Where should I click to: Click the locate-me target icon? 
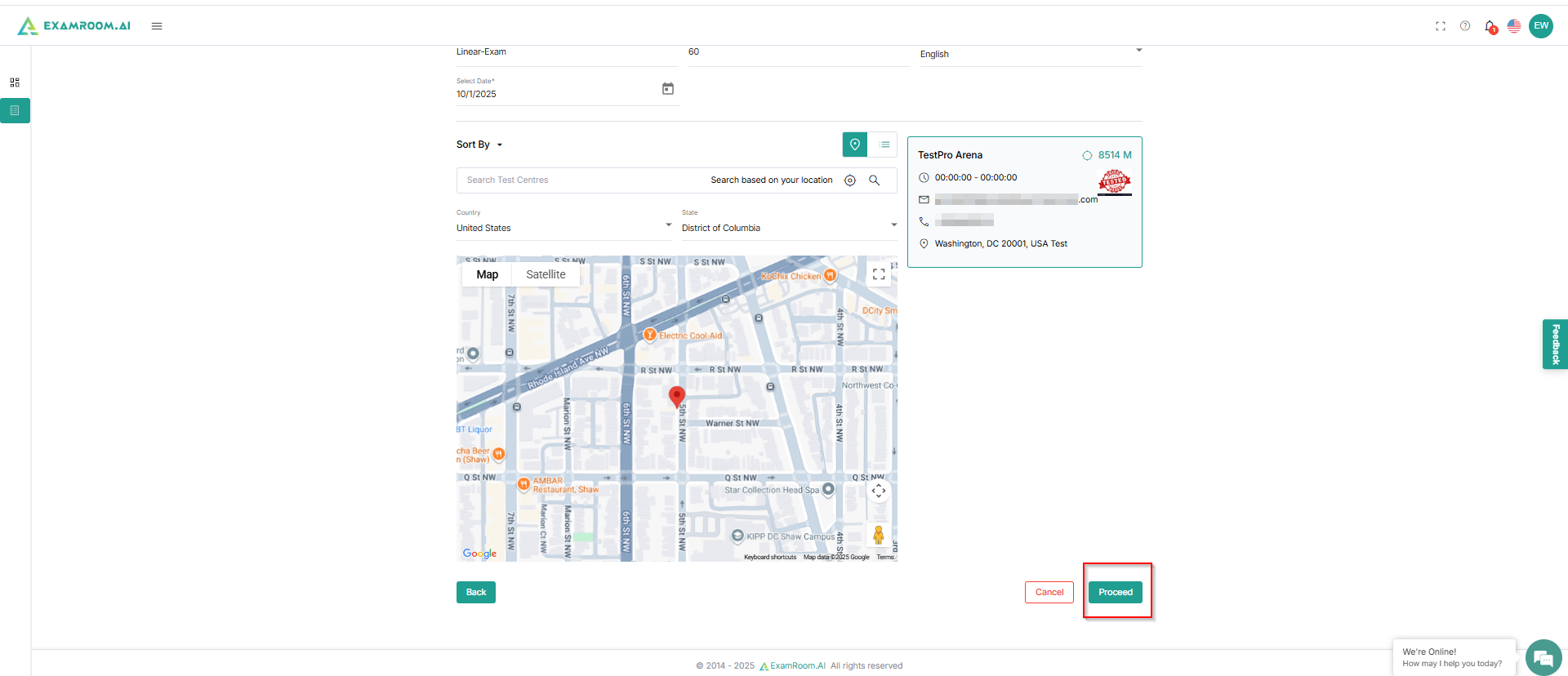[850, 180]
